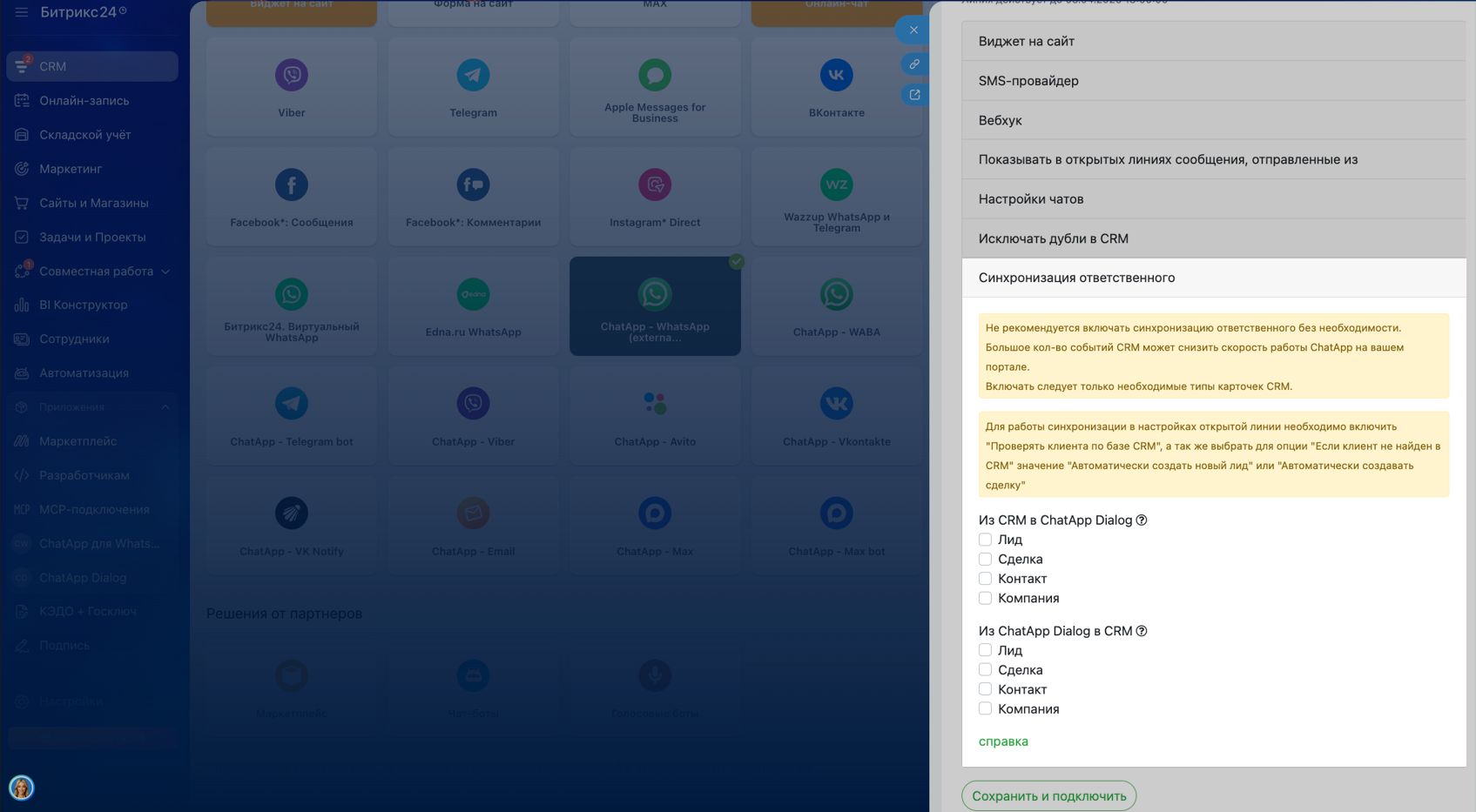The width and height of the screenshot is (1476, 812).
Task: Expand Совместная работа menu chevron
Action: pyautogui.click(x=165, y=272)
